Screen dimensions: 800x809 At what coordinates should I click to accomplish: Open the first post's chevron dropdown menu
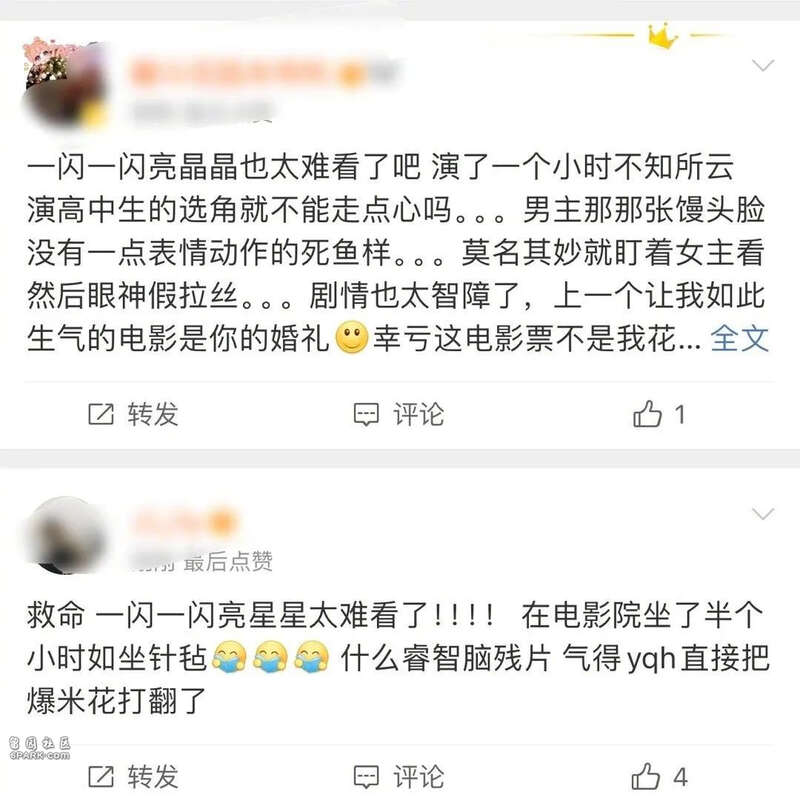point(763,65)
